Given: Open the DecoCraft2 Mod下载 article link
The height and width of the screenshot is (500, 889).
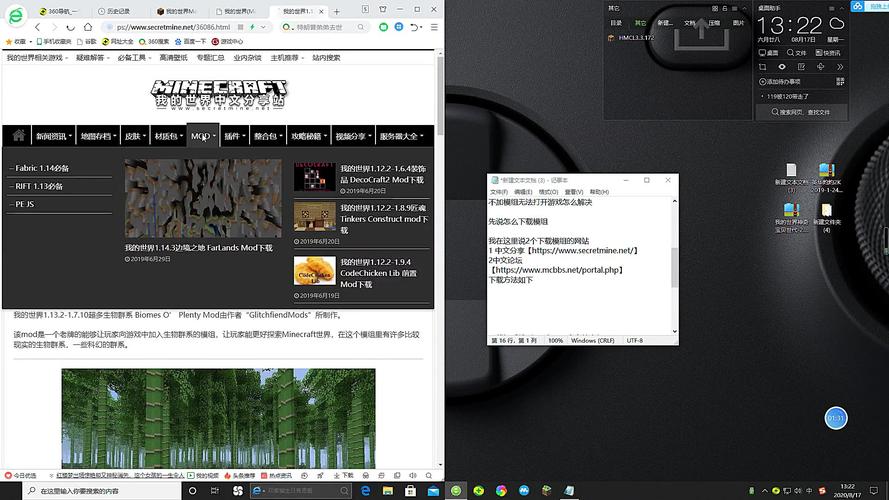Looking at the screenshot, I should pyautogui.click(x=383, y=174).
